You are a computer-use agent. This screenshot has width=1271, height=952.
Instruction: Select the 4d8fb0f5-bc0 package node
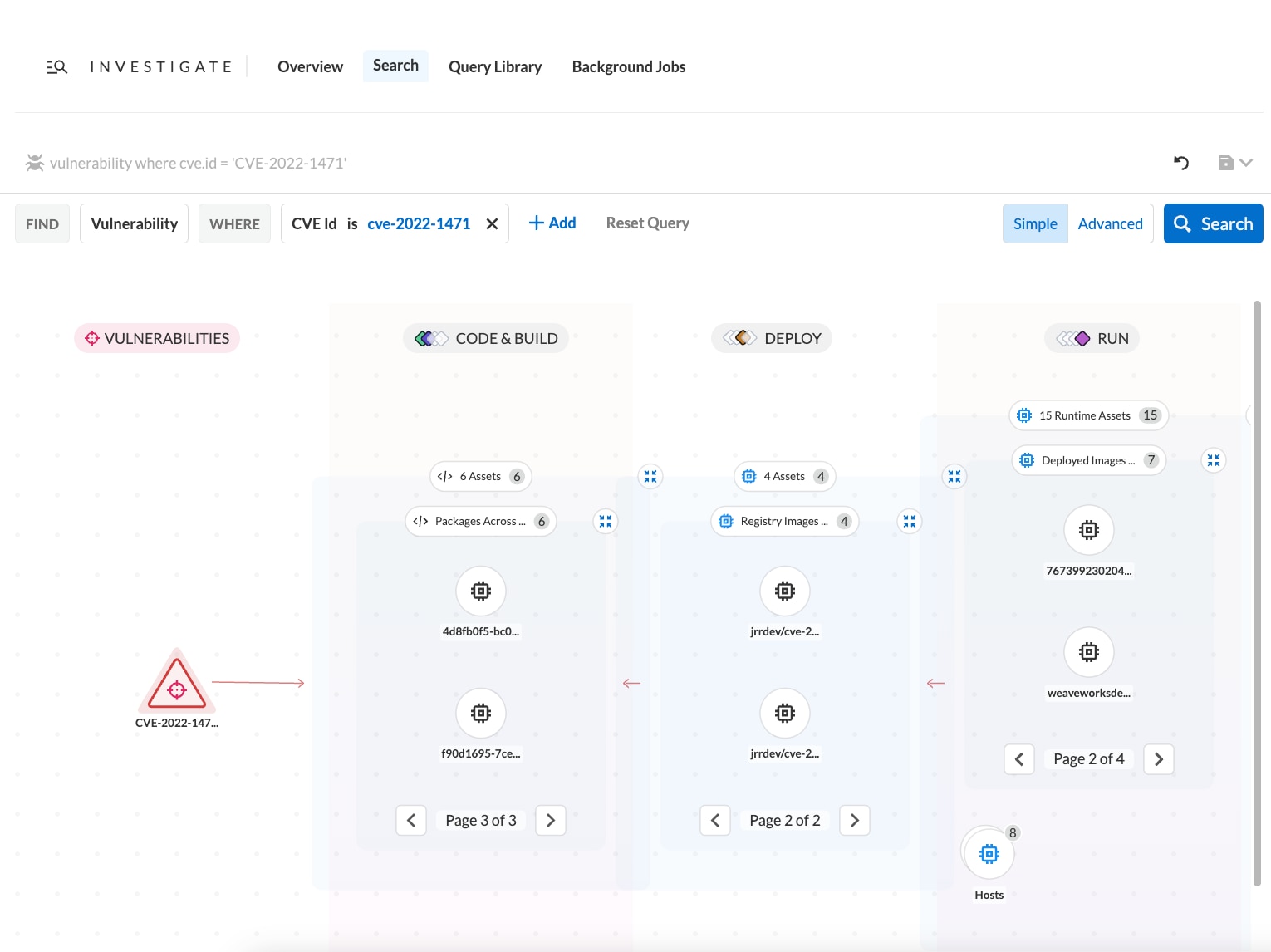(480, 590)
